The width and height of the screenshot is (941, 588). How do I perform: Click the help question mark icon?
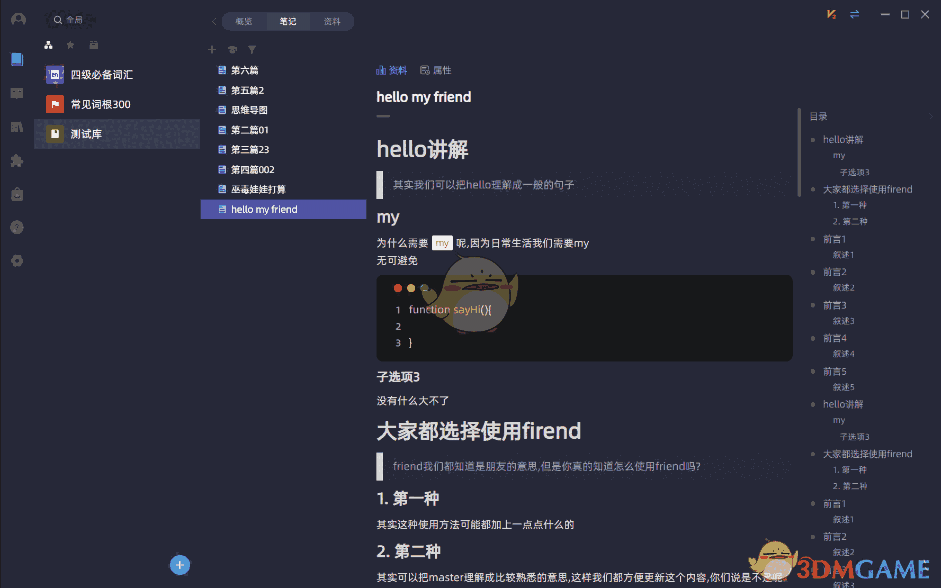pos(16,227)
